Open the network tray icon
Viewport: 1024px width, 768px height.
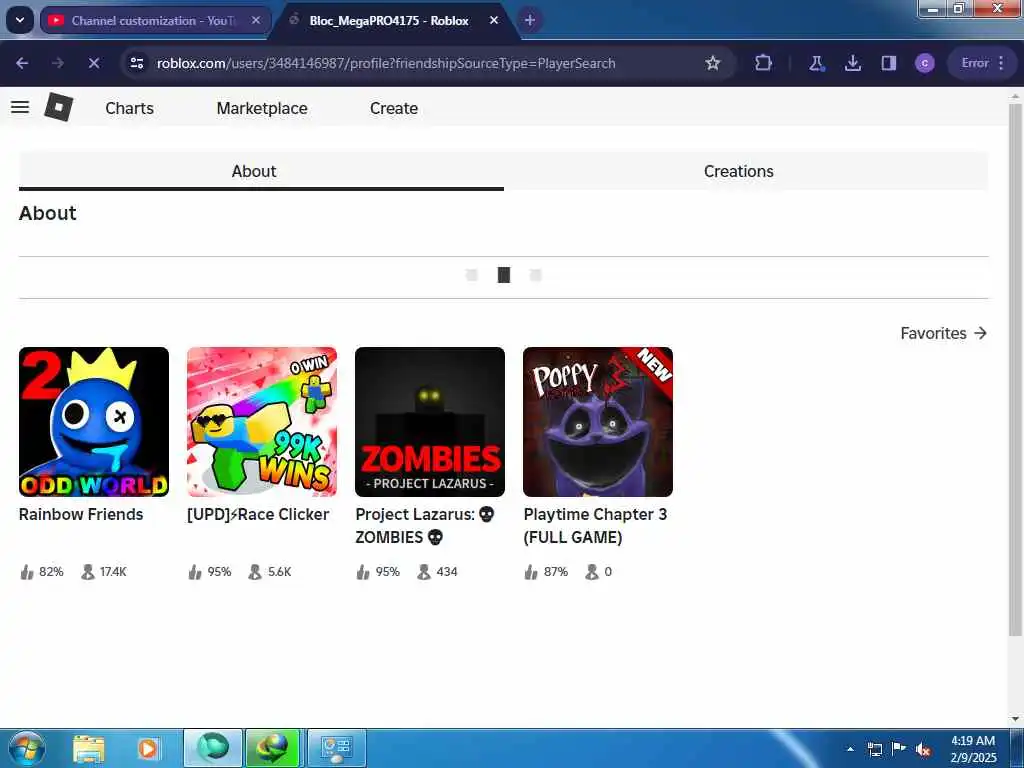874,749
